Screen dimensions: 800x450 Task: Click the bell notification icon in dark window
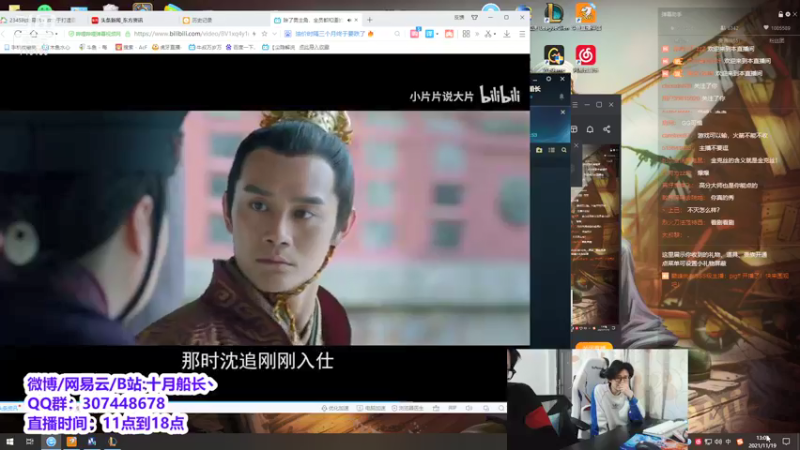point(590,129)
